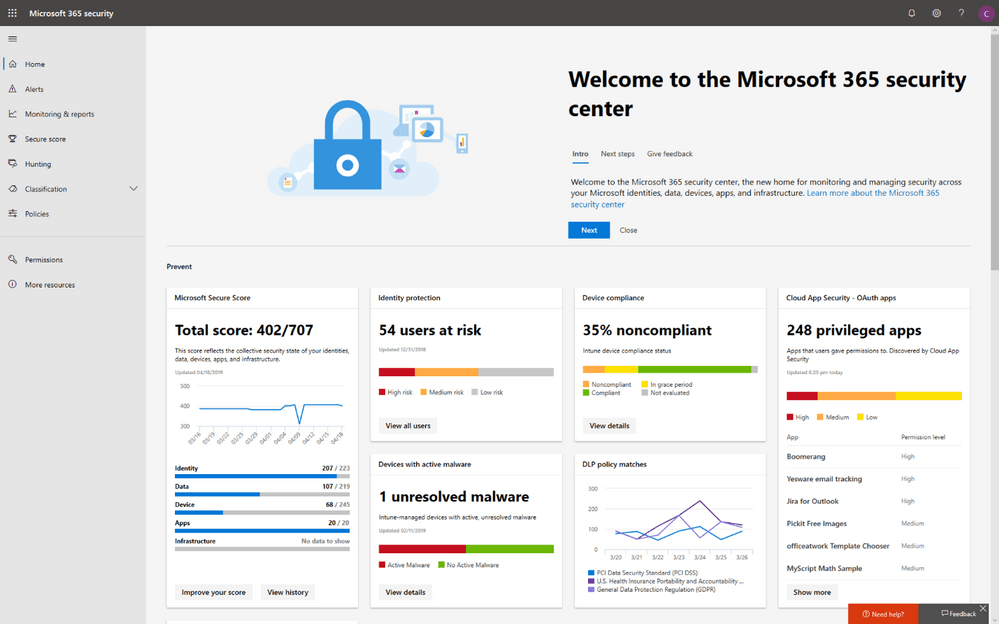Click the Policies sliders icon
Image resolution: width=999 pixels, height=624 pixels.
tap(12, 214)
